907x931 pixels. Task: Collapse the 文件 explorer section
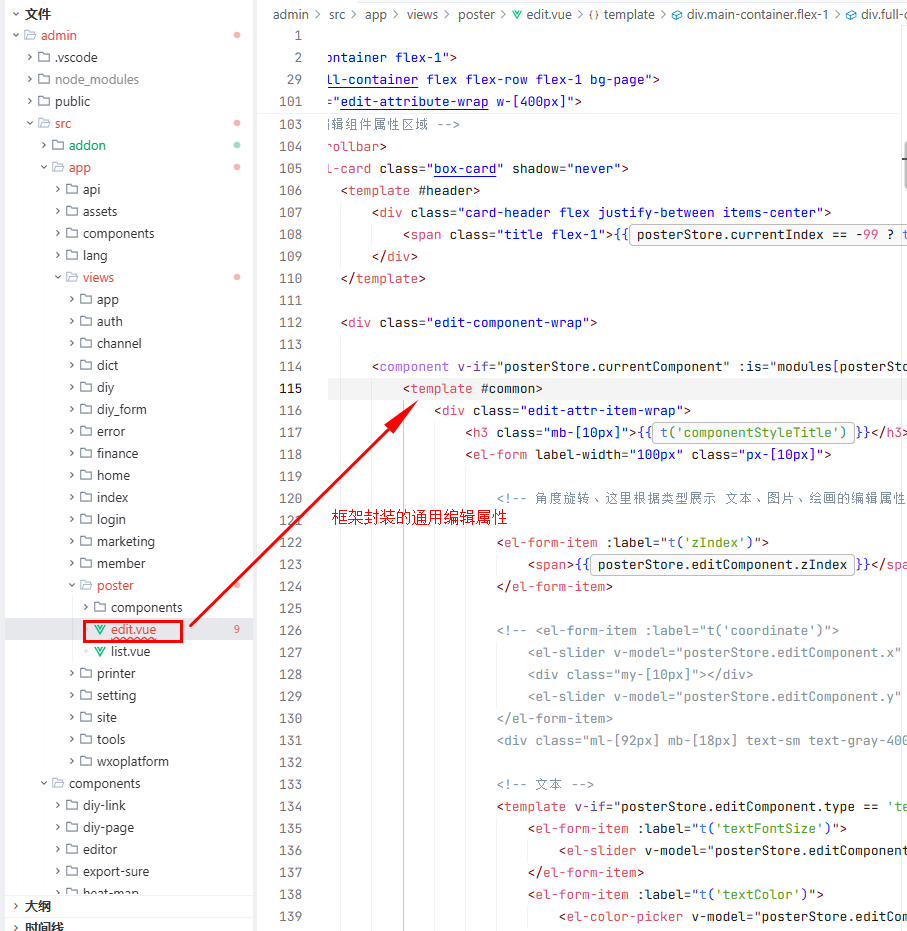tap(15, 14)
